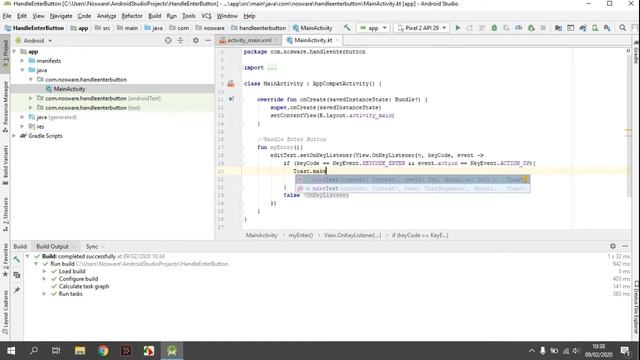Hide the Build panel with the minus icon
Image resolution: width=640 pixels, height=360 pixels.
(625, 246)
